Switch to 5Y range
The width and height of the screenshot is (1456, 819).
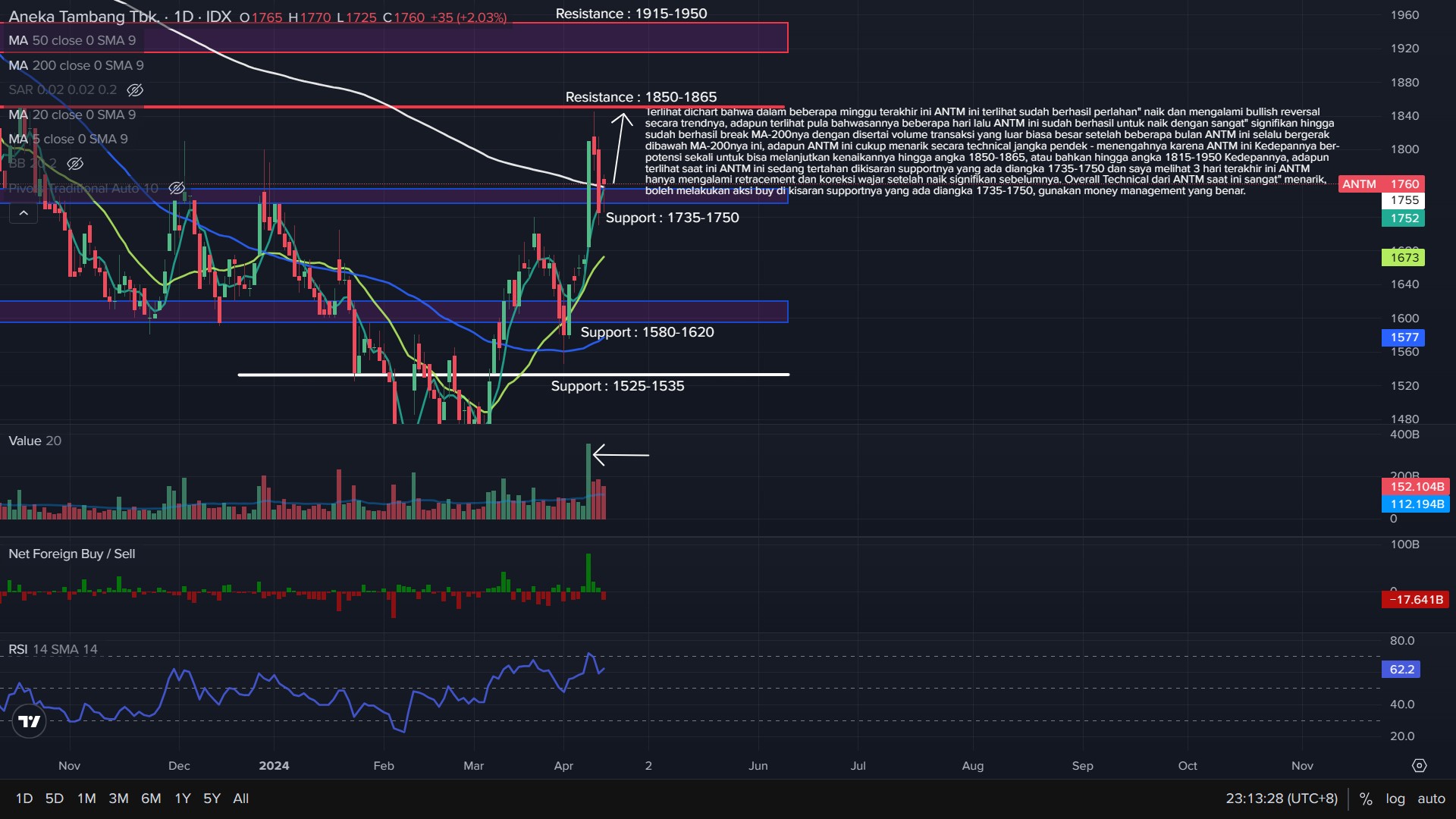click(x=212, y=799)
